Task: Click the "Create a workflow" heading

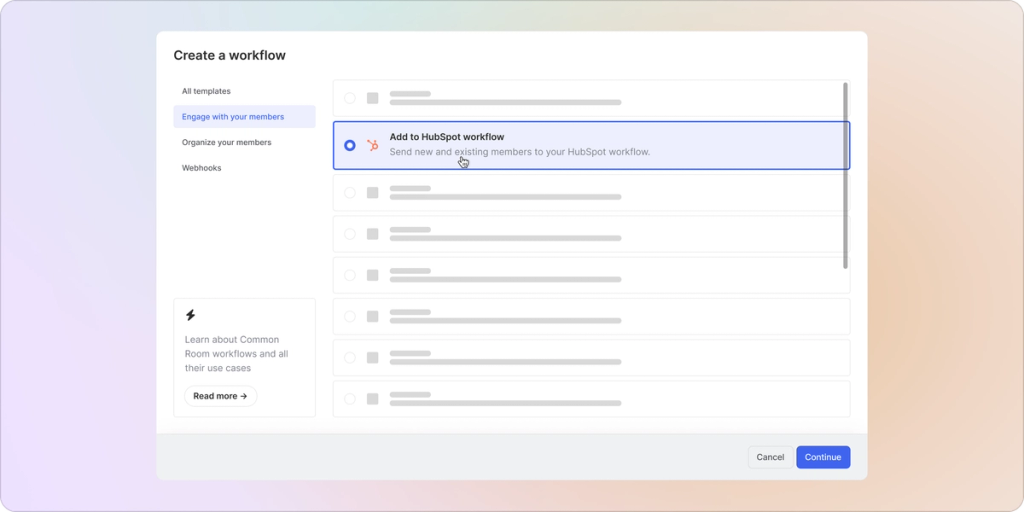Action: pyautogui.click(x=229, y=56)
